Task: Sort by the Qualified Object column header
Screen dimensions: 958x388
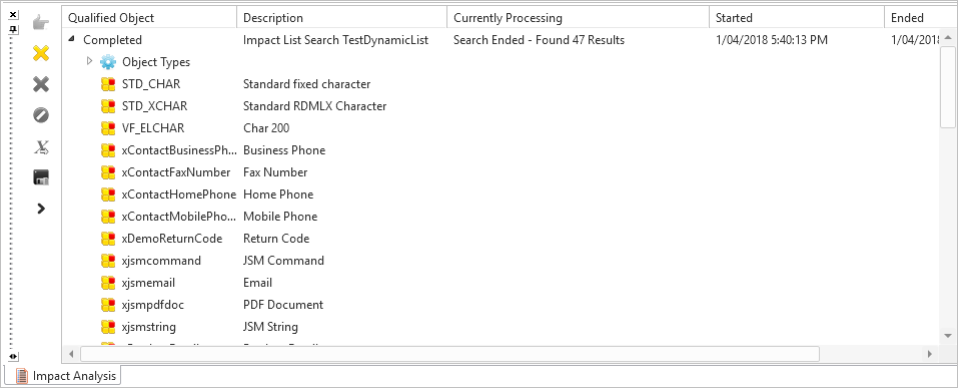Action: 149,18
